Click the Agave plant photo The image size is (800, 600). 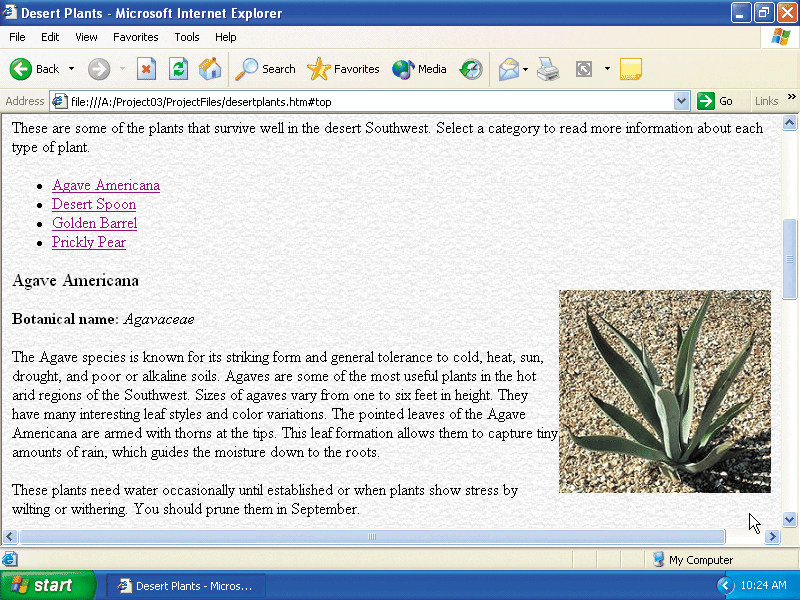[664, 391]
